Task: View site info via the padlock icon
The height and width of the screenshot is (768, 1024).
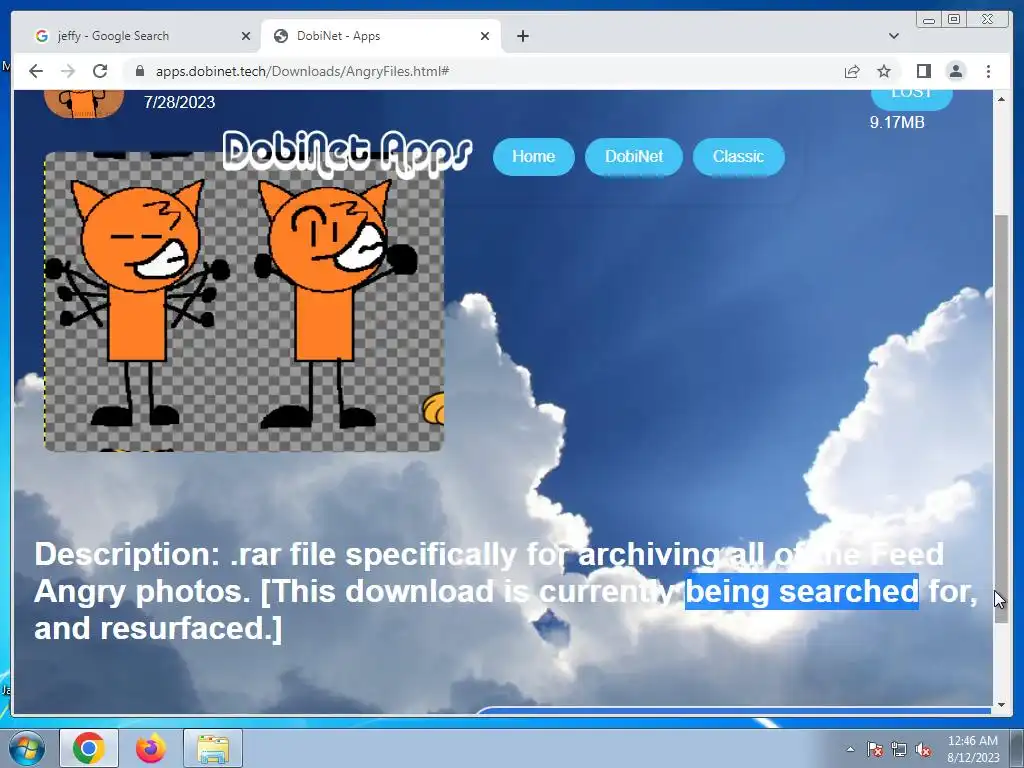Action: pyautogui.click(x=139, y=71)
